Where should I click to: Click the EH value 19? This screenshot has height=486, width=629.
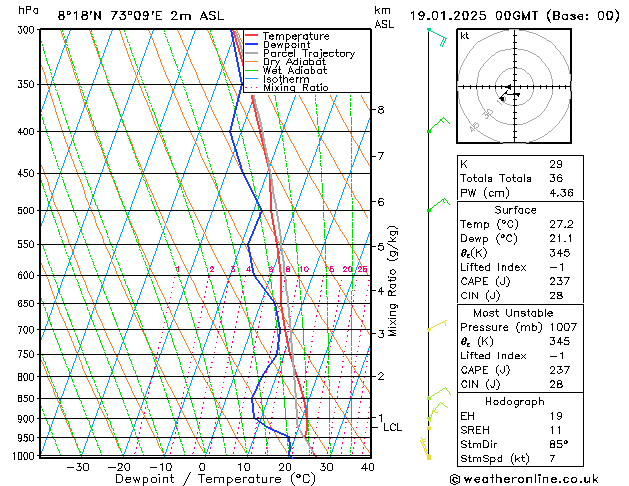(x=556, y=416)
